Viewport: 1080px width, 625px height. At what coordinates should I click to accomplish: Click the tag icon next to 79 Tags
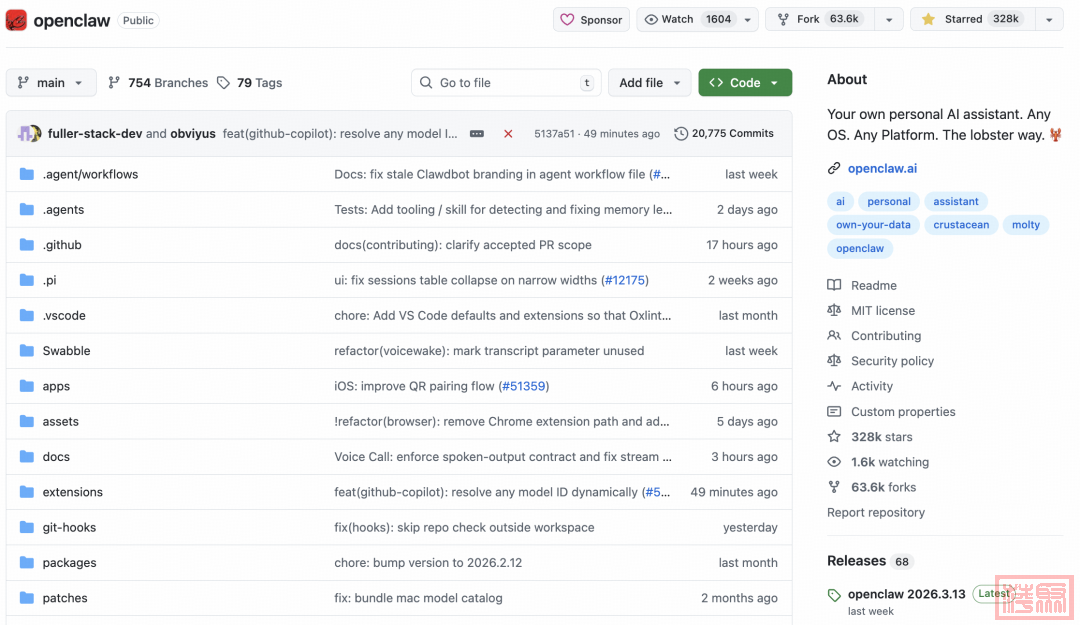(224, 83)
